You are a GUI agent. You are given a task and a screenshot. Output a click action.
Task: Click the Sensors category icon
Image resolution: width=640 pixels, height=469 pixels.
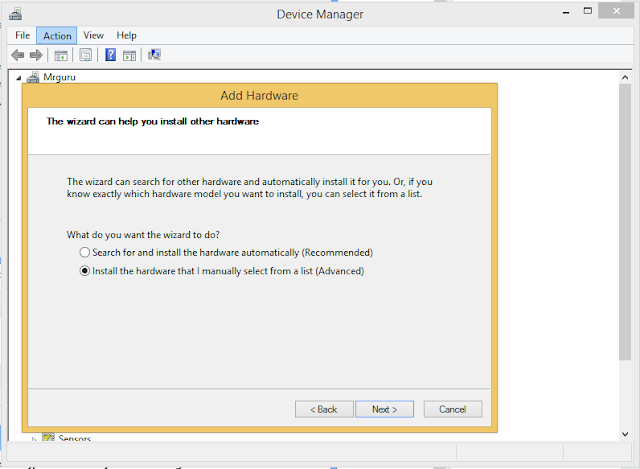pyautogui.click(x=48, y=437)
